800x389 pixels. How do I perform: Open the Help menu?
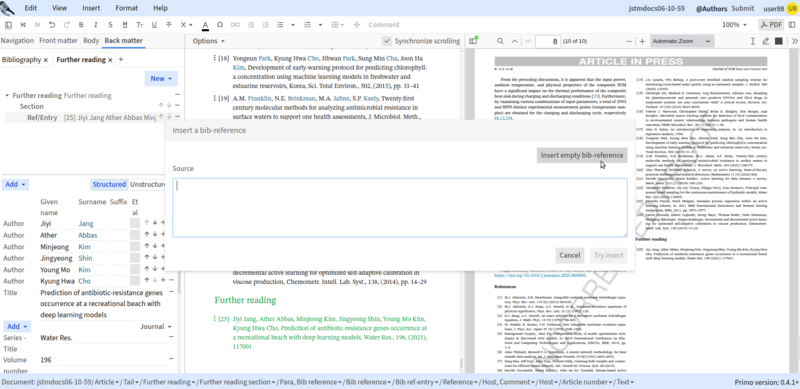[x=160, y=8]
